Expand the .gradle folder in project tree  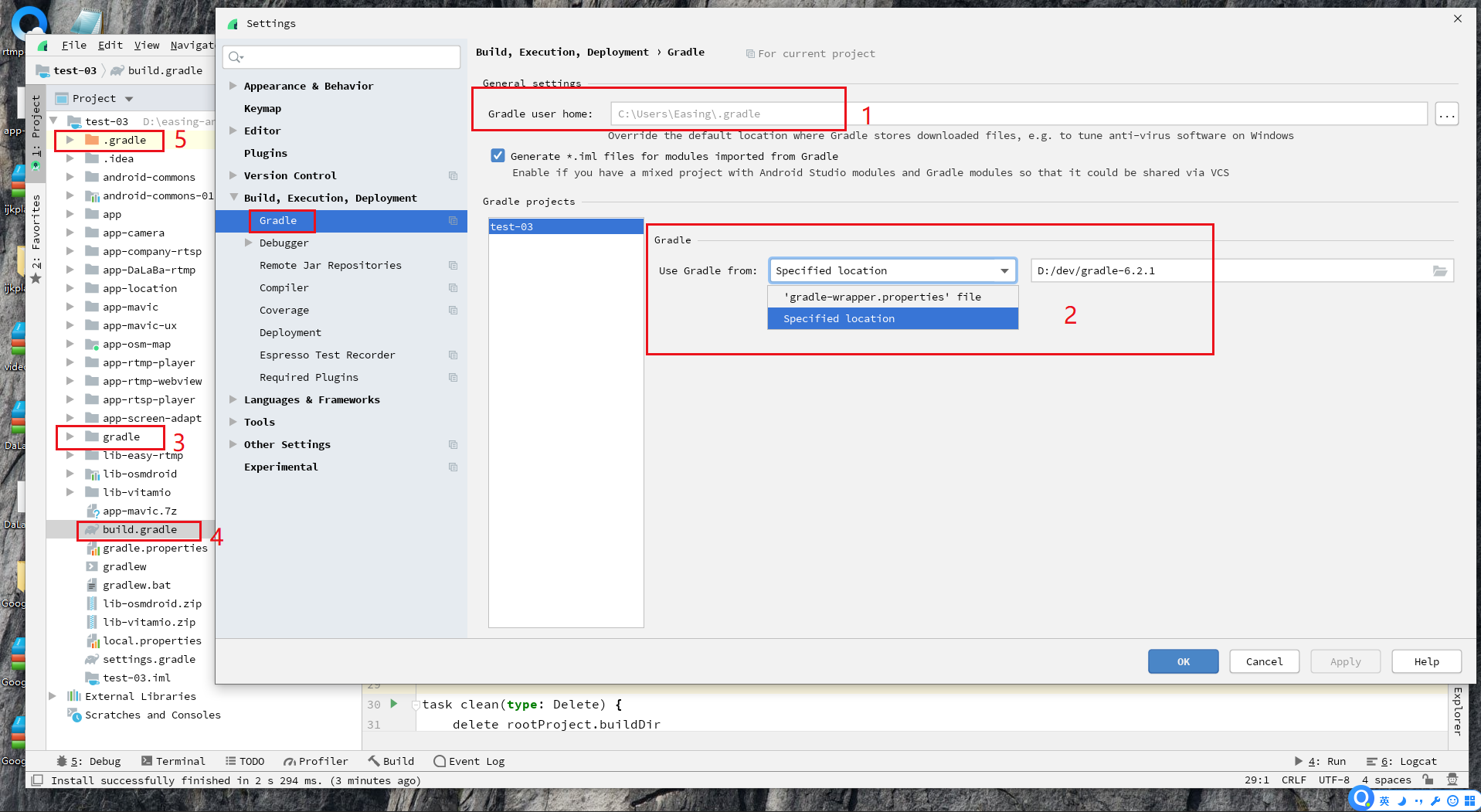[x=70, y=140]
